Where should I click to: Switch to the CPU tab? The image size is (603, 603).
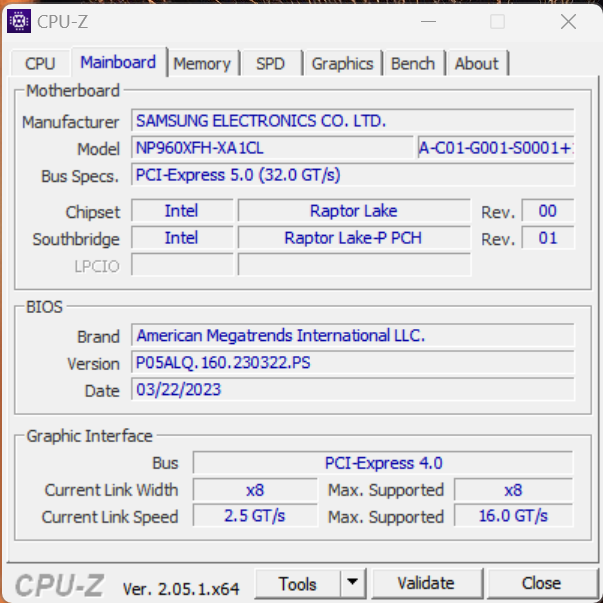click(40, 64)
